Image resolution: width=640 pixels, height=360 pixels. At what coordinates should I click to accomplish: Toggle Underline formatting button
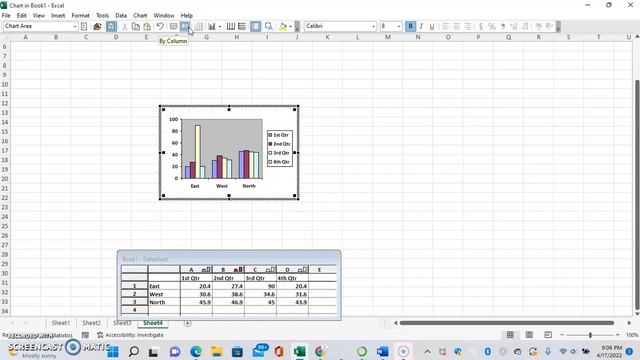(x=431, y=26)
